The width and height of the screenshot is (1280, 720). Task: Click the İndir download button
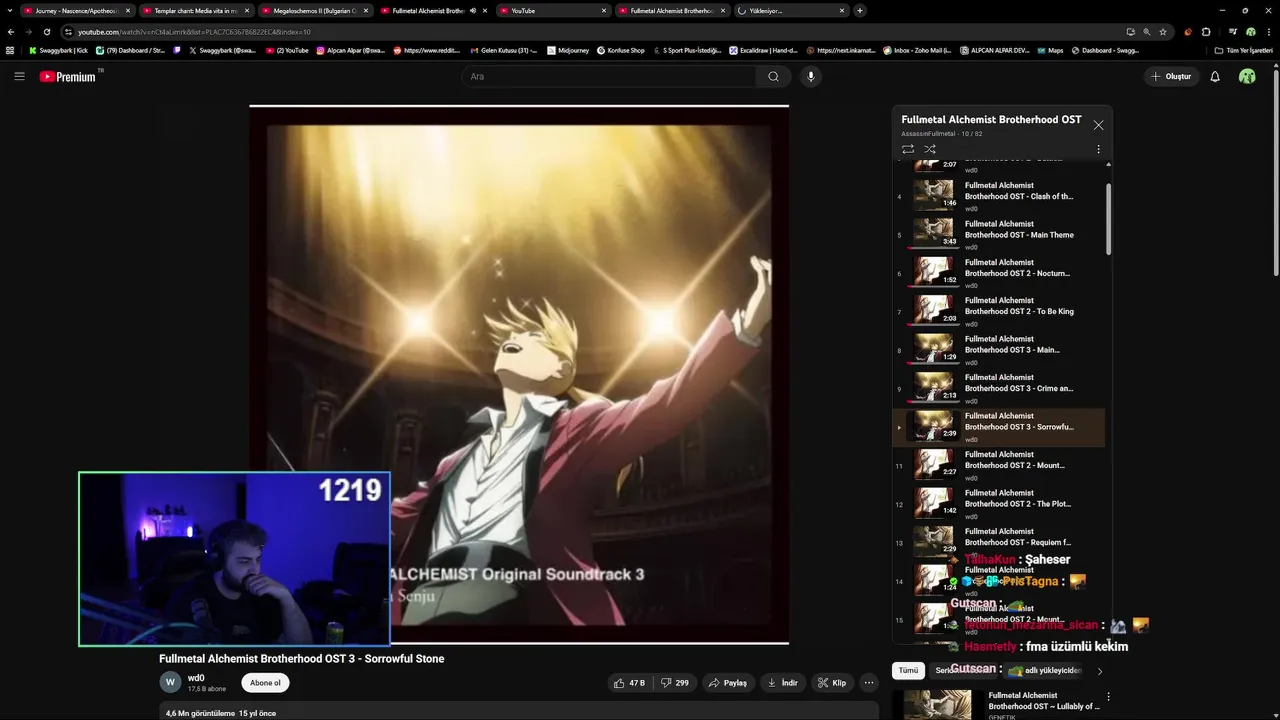point(782,683)
